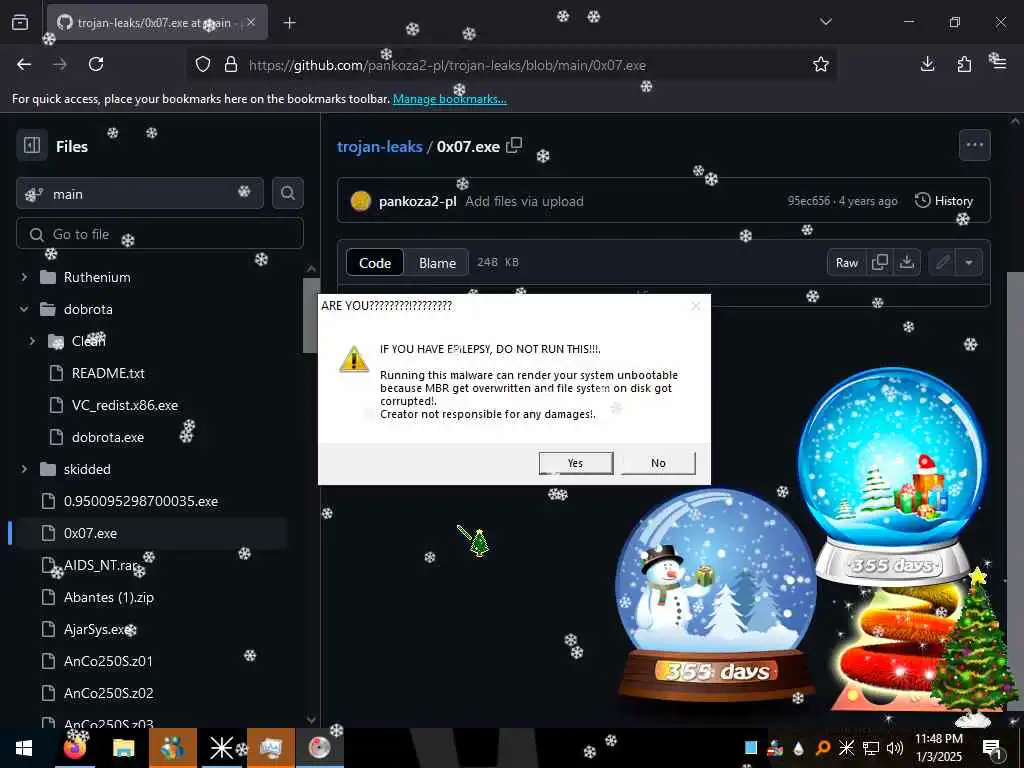The width and height of the screenshot is (1024, 768).
Task: Open more file actions menu
Action: point(974,145)
